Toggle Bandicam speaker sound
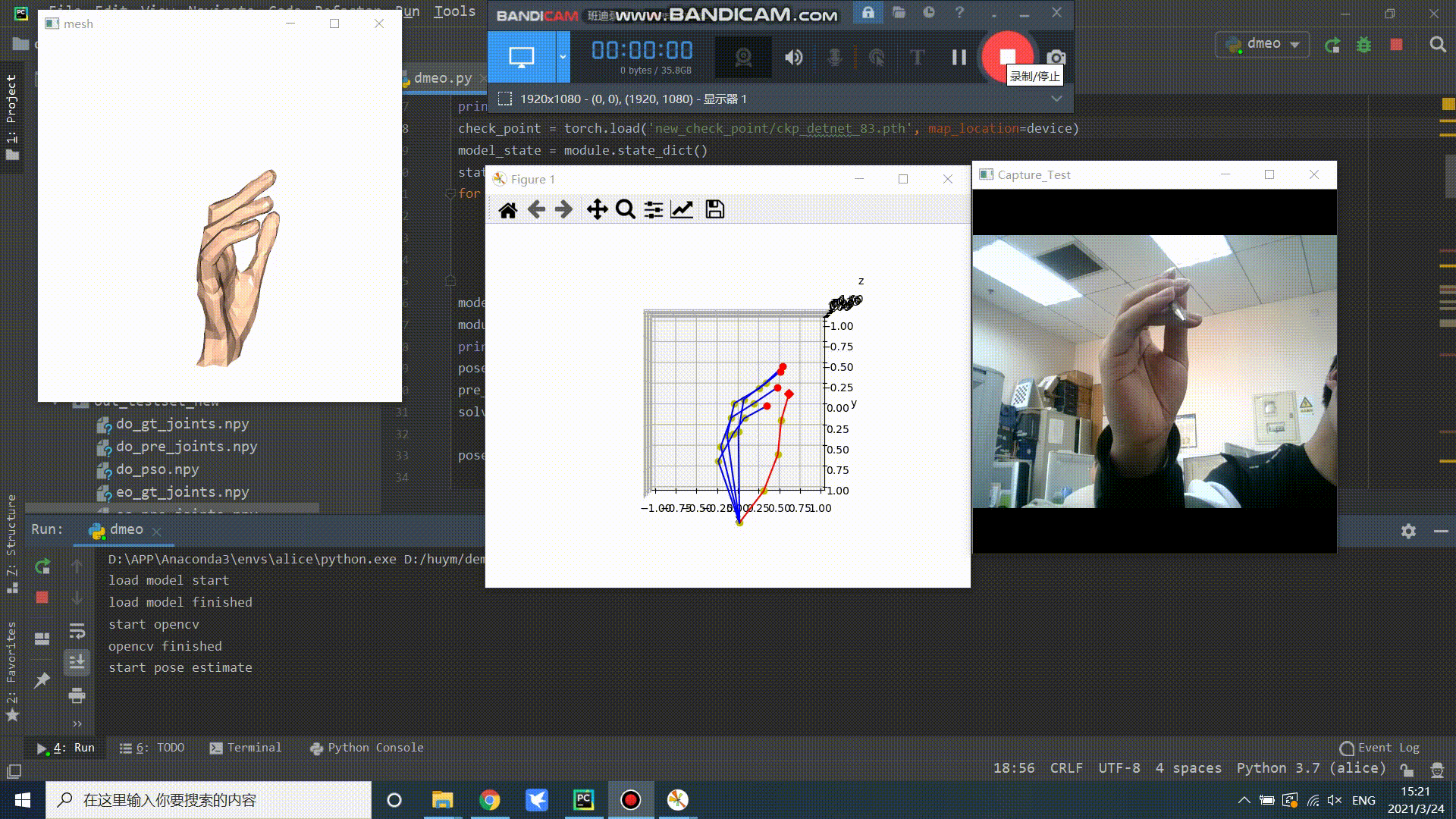This screenshot has height=819, width=1456. click(x=793, y=58)
